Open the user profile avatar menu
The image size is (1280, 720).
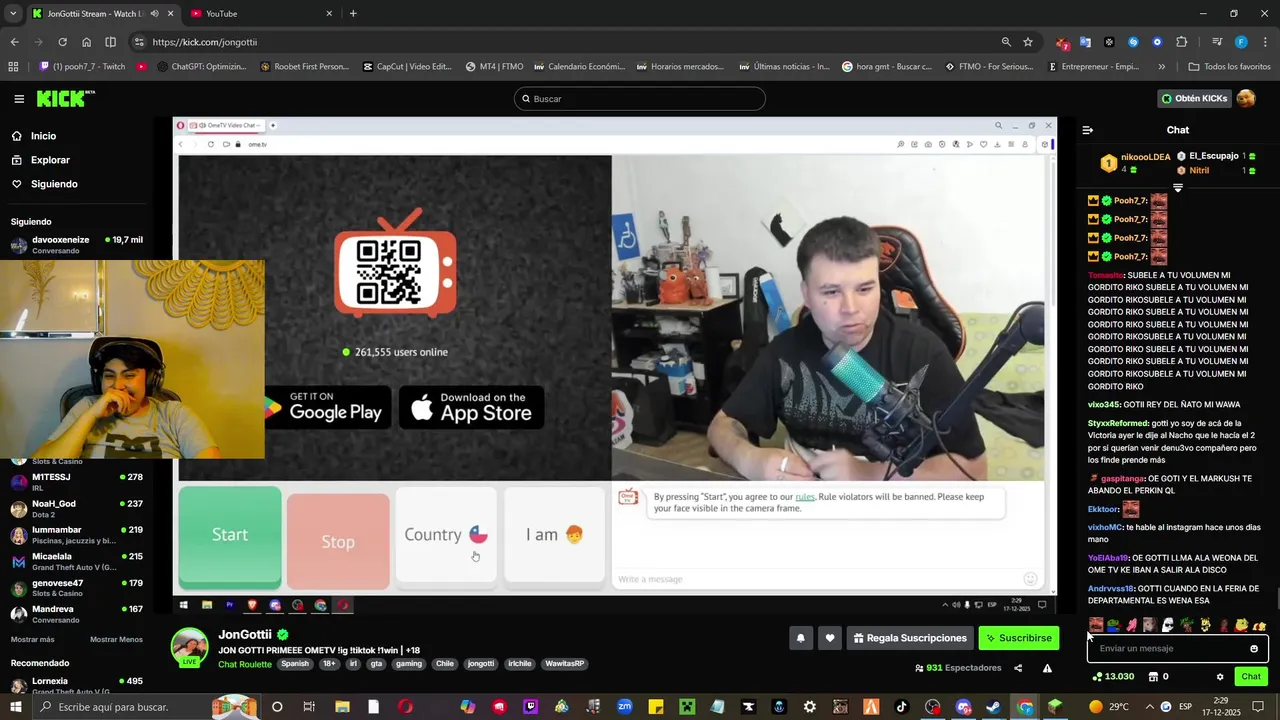pyautogui.click(x=1246, y=98)
